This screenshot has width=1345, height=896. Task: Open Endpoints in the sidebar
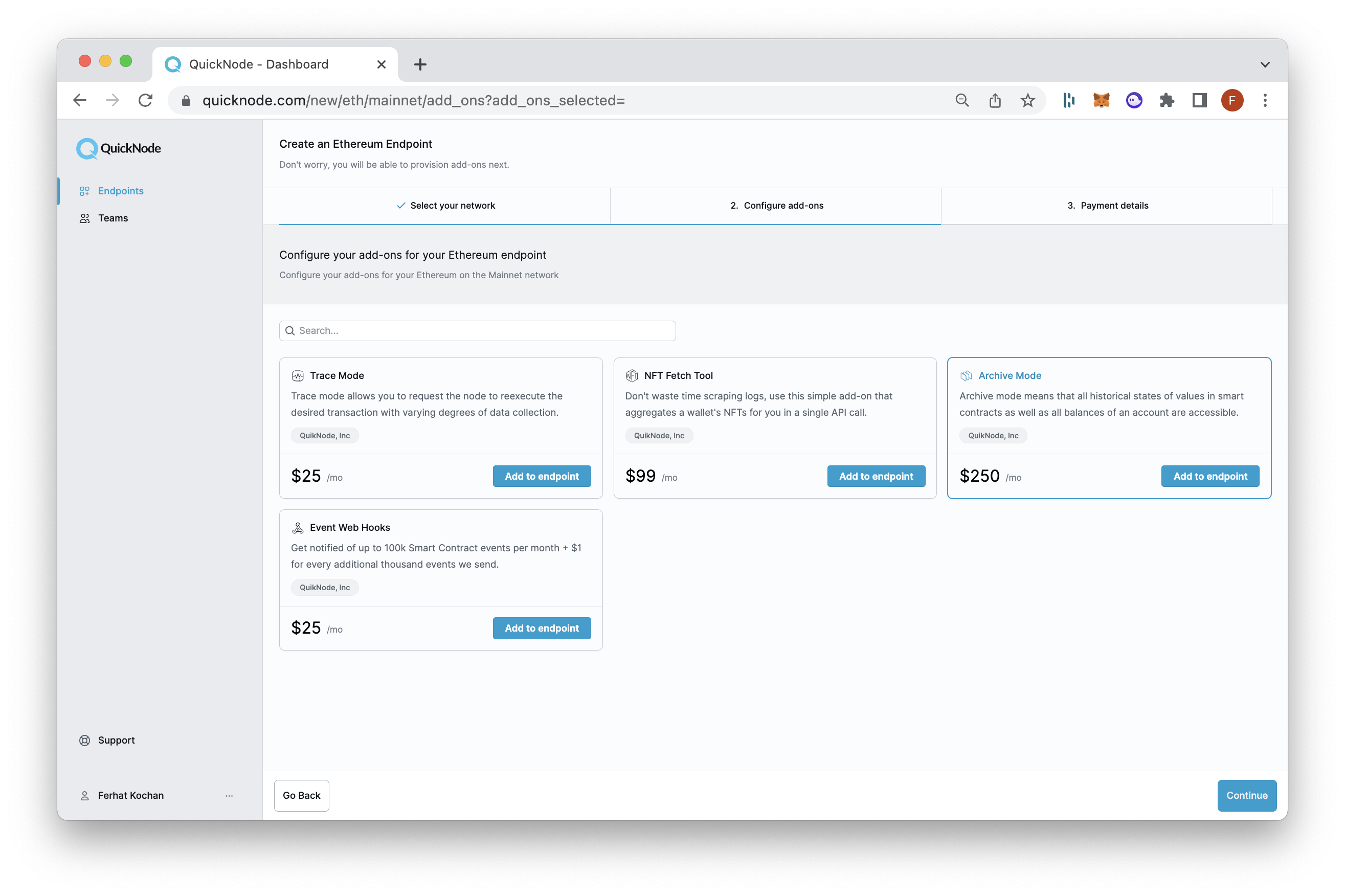point(121,191)
